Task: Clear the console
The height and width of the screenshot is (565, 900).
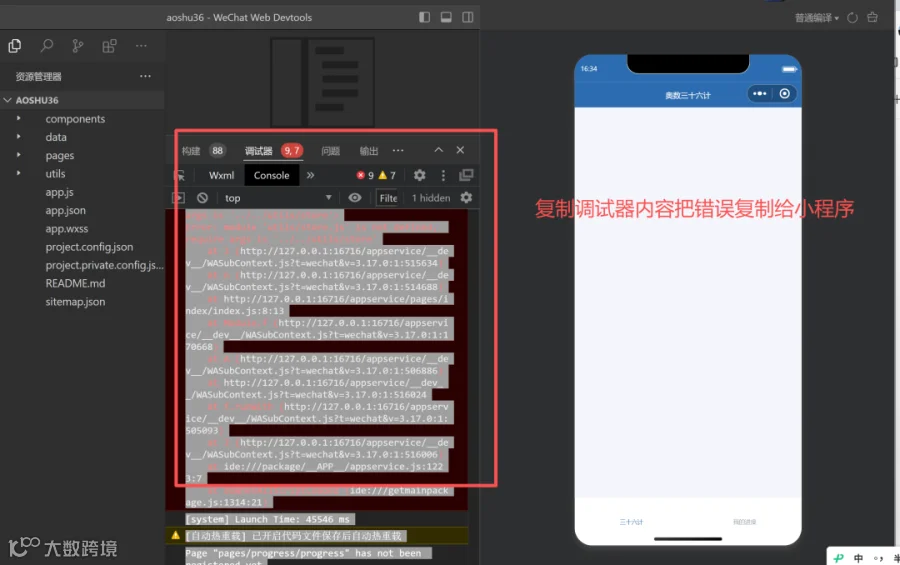Action: tap(202, 198)
